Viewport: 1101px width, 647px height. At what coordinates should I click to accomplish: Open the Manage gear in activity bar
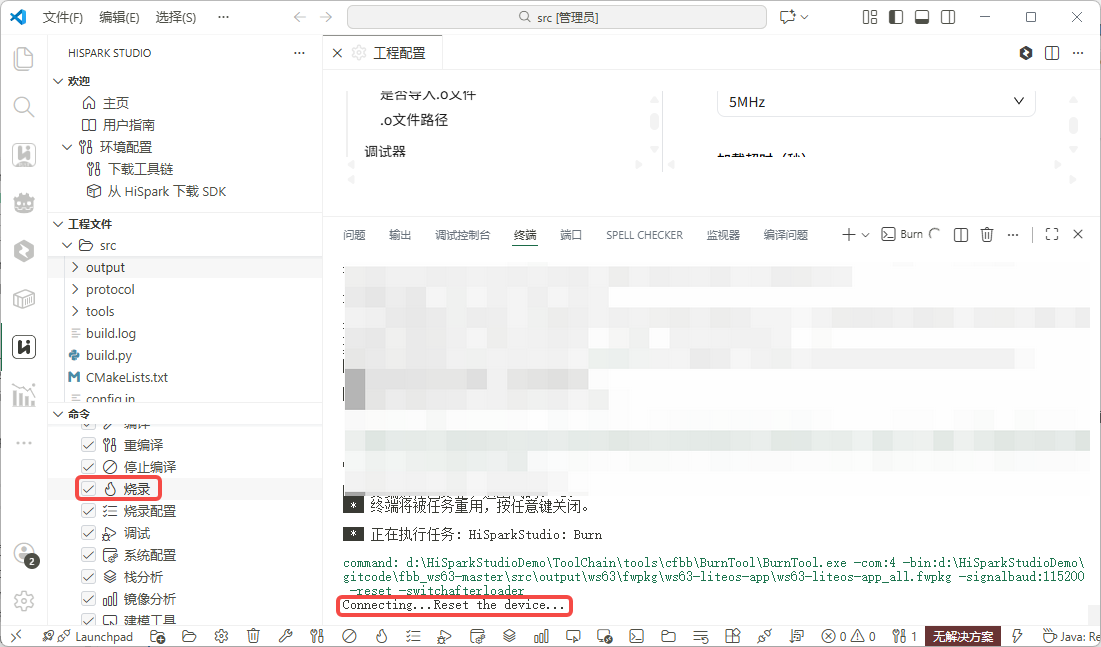click(24, 601)
